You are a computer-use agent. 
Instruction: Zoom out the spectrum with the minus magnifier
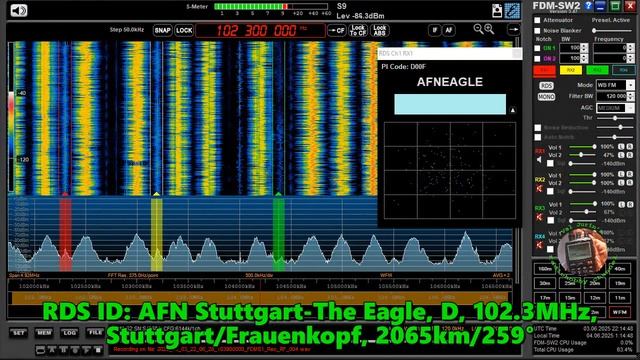click(478, 29)
